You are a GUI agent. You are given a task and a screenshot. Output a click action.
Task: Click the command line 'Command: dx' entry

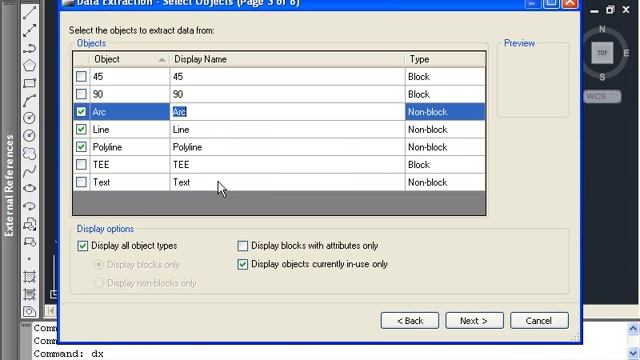(x=69, y=353)
